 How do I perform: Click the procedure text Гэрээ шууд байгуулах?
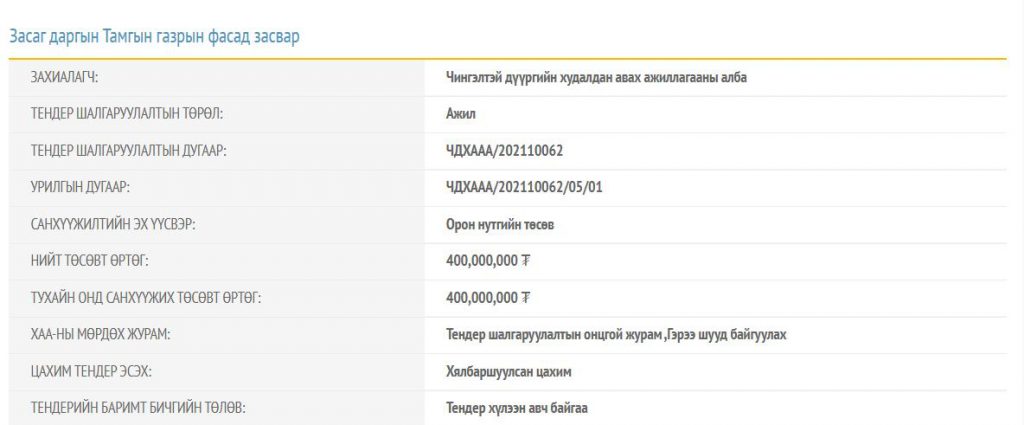click(x=727, y=335)
